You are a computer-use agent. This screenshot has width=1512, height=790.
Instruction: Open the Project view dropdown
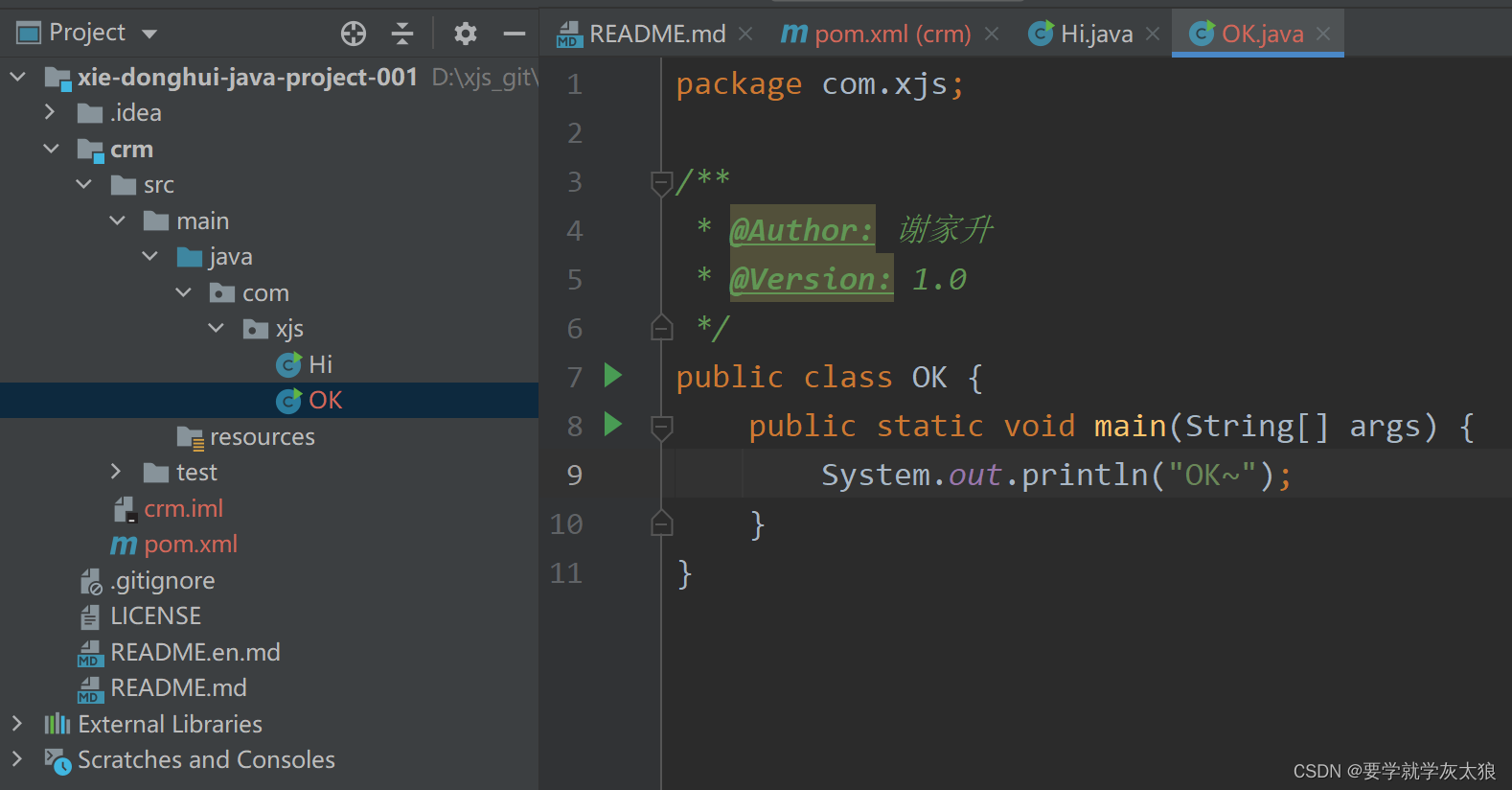tap(149, 34)
